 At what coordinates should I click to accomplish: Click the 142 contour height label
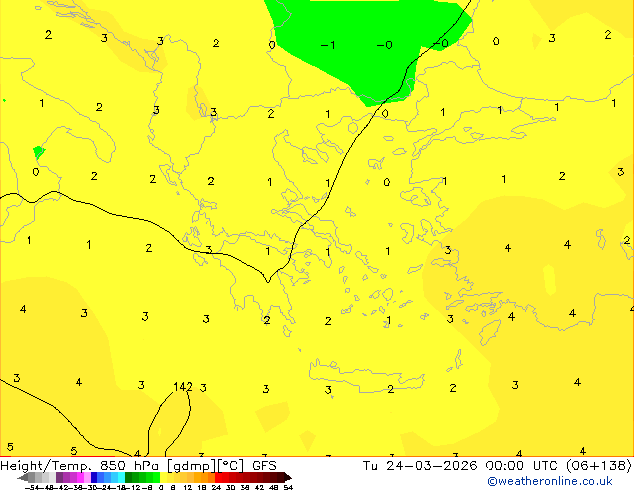(182, 387)
